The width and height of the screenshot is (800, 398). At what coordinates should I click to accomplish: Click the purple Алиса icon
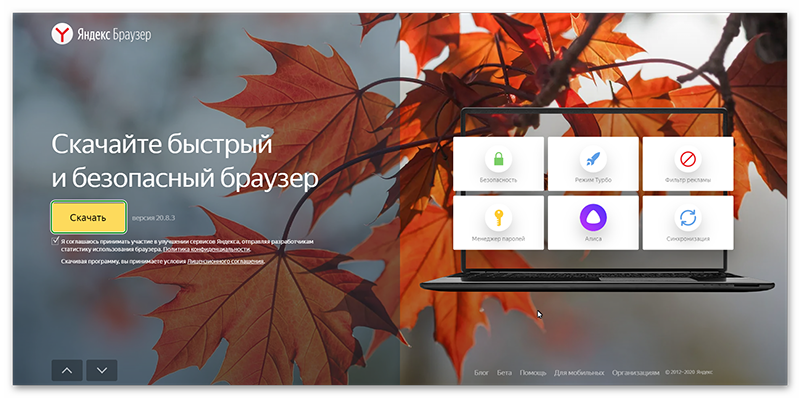pos(593,218)
